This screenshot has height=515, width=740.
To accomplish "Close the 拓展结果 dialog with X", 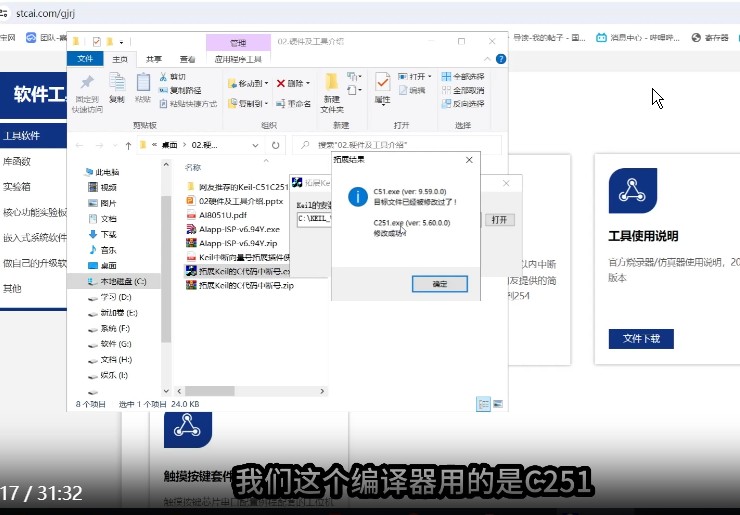I will (469, 160).
